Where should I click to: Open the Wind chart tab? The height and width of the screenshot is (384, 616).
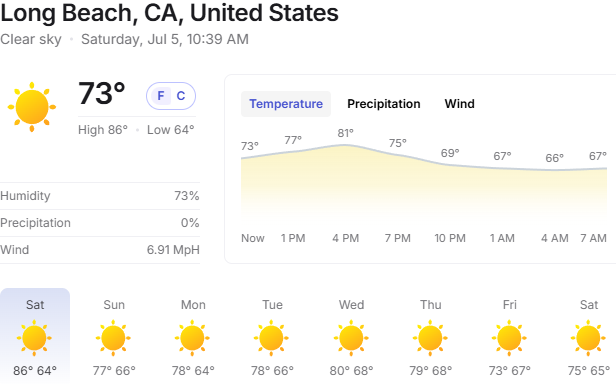tap(459, 104)
